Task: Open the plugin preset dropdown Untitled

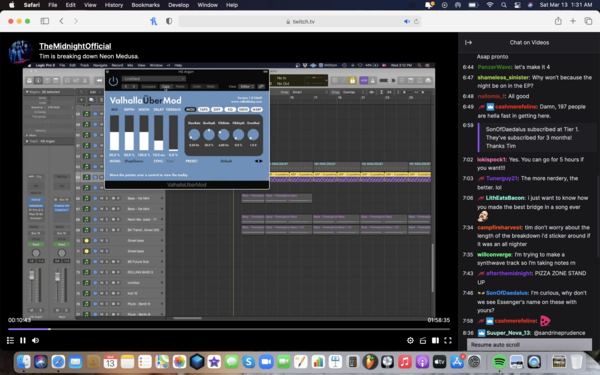Action: (x=154, y=79)
